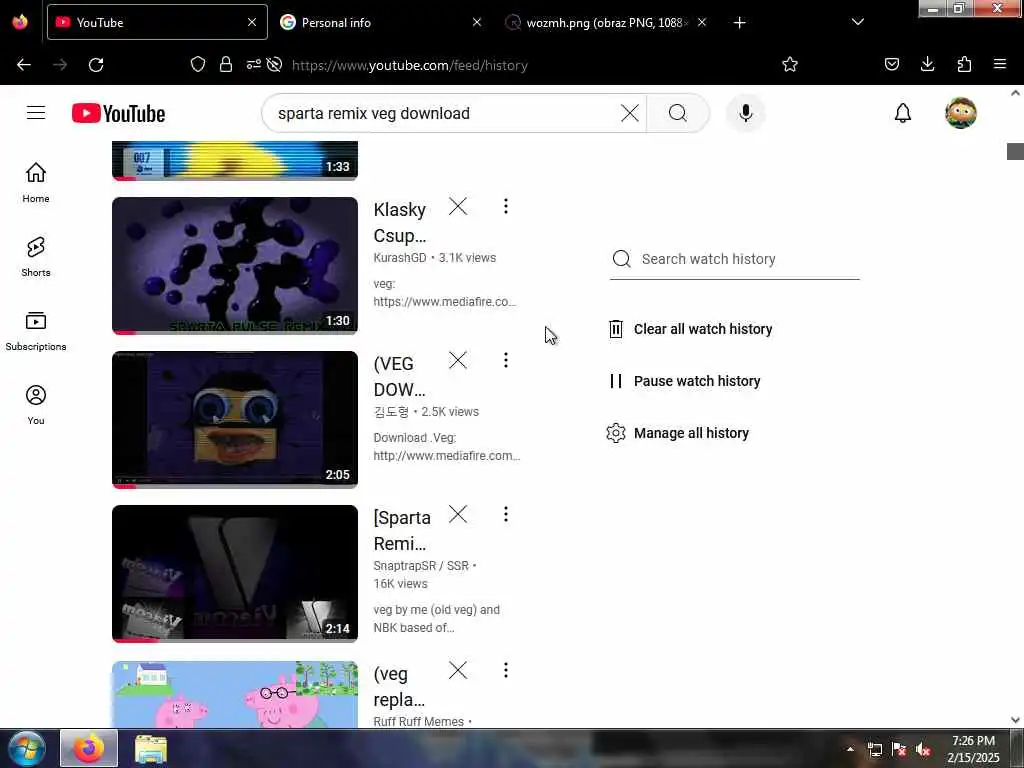
Task: Remove (veg repla... video from history
Action: tap(458, 670)
